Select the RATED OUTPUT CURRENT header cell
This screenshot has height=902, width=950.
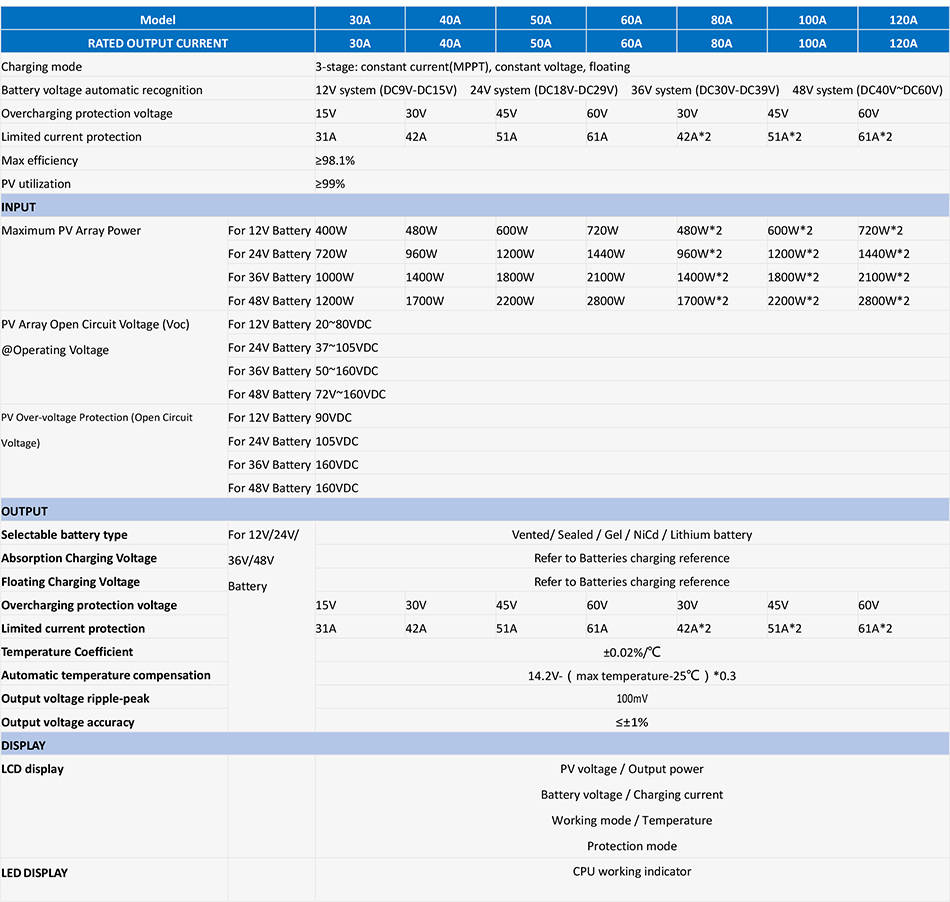[158, 43]
